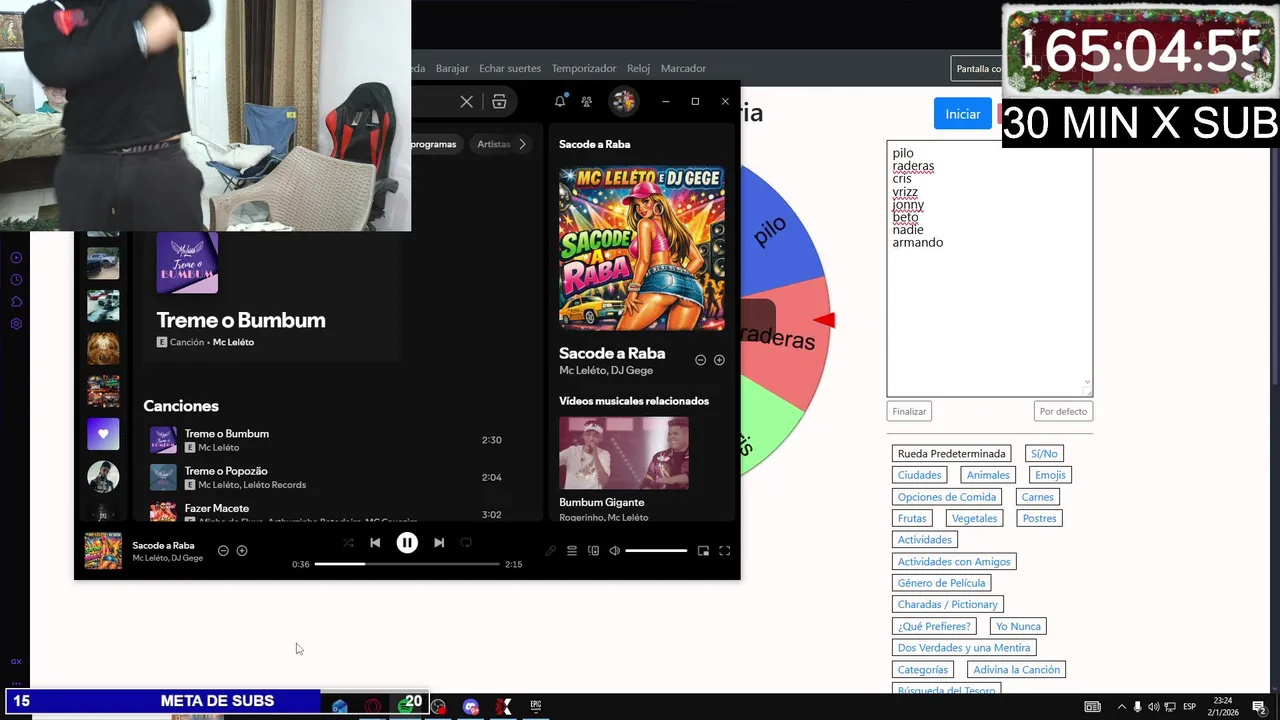Open the Mc Leléto artist link in top result
This screenshot has width=1280, height=720.
coord(233,342)
